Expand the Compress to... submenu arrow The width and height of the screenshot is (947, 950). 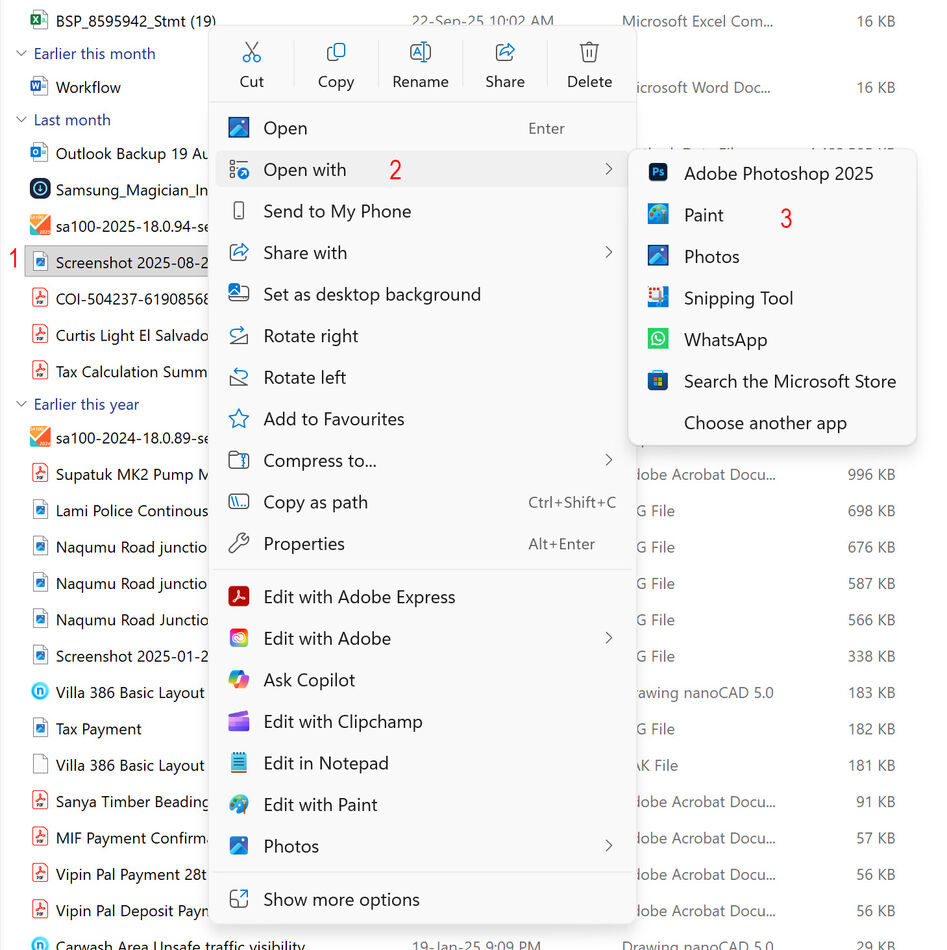point(609,460)
